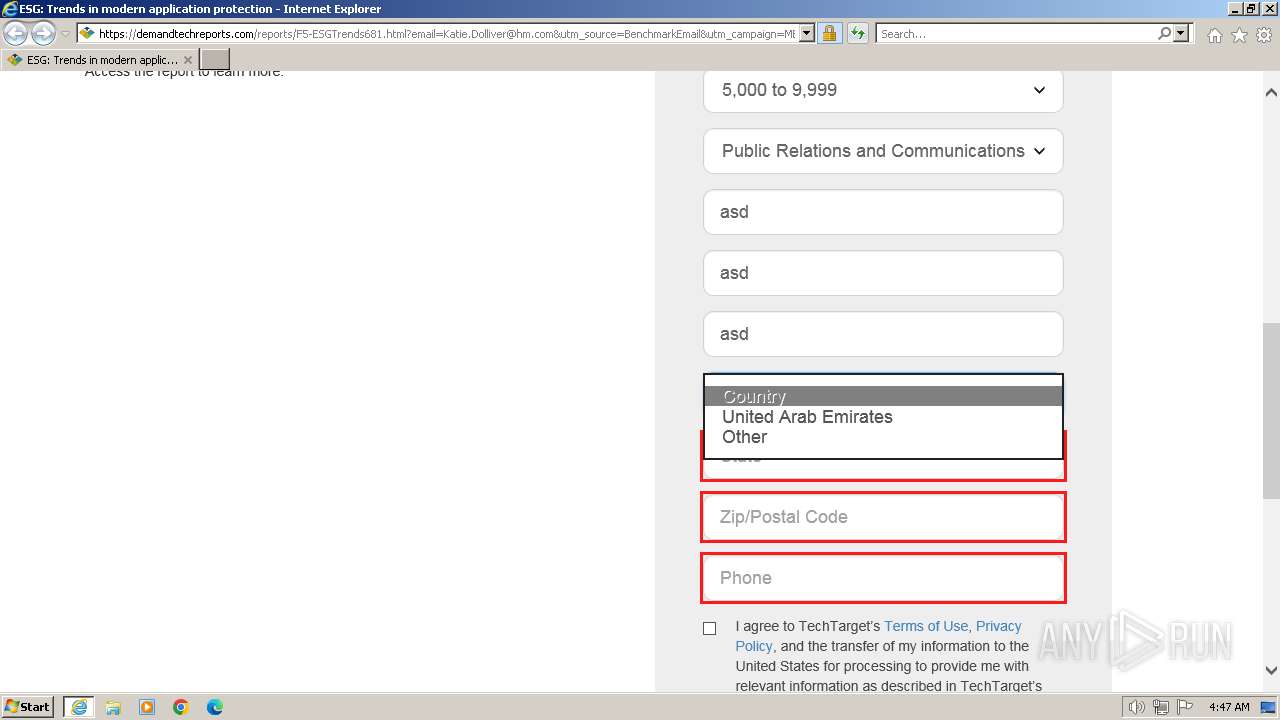Click the second asd text field

883,273
